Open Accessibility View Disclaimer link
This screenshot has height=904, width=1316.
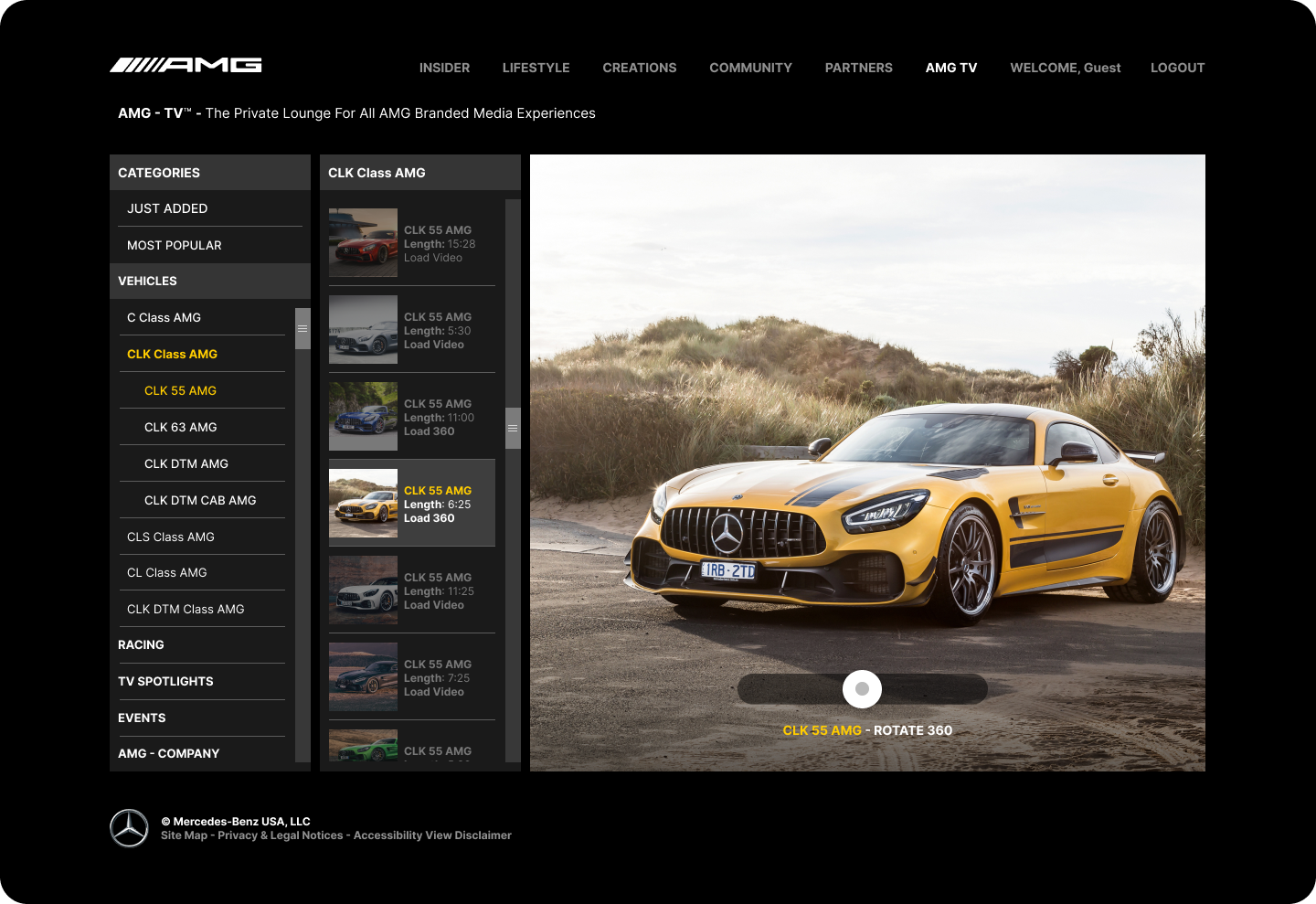pos(432,835)
